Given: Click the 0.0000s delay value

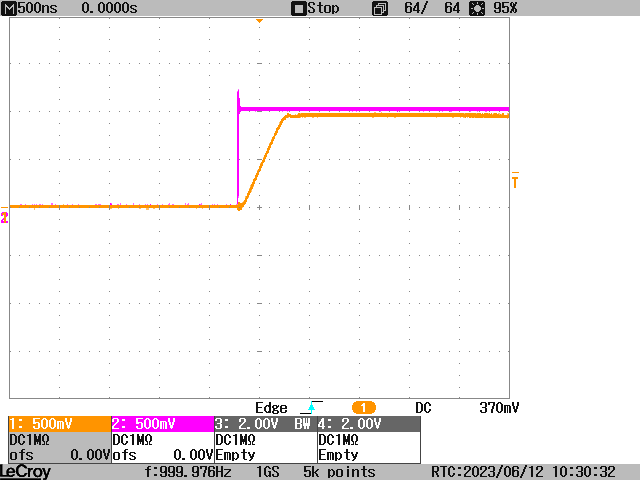Looking at the screenshot, I should point(109,8).
